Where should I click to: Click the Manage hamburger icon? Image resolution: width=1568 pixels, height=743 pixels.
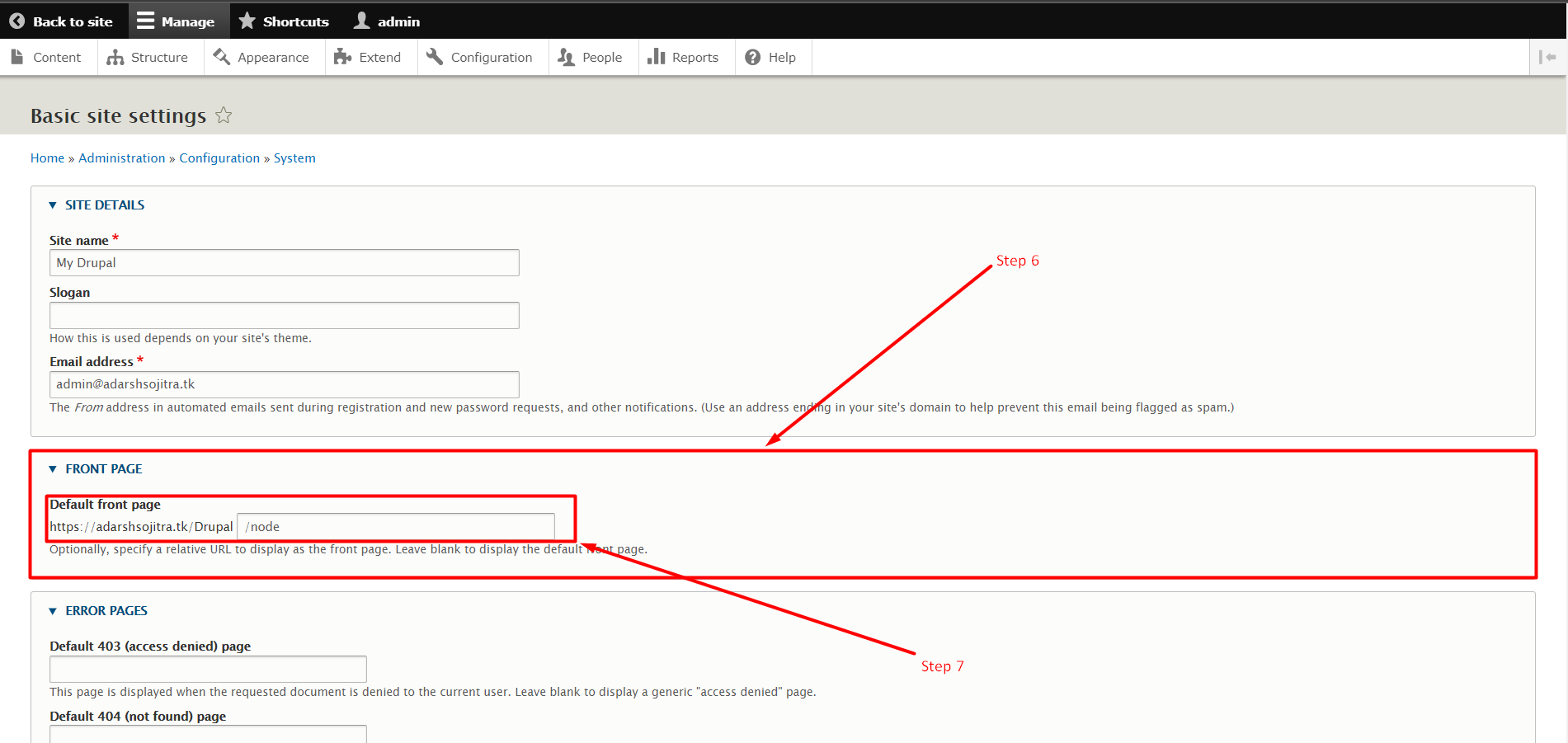[145, 21]
